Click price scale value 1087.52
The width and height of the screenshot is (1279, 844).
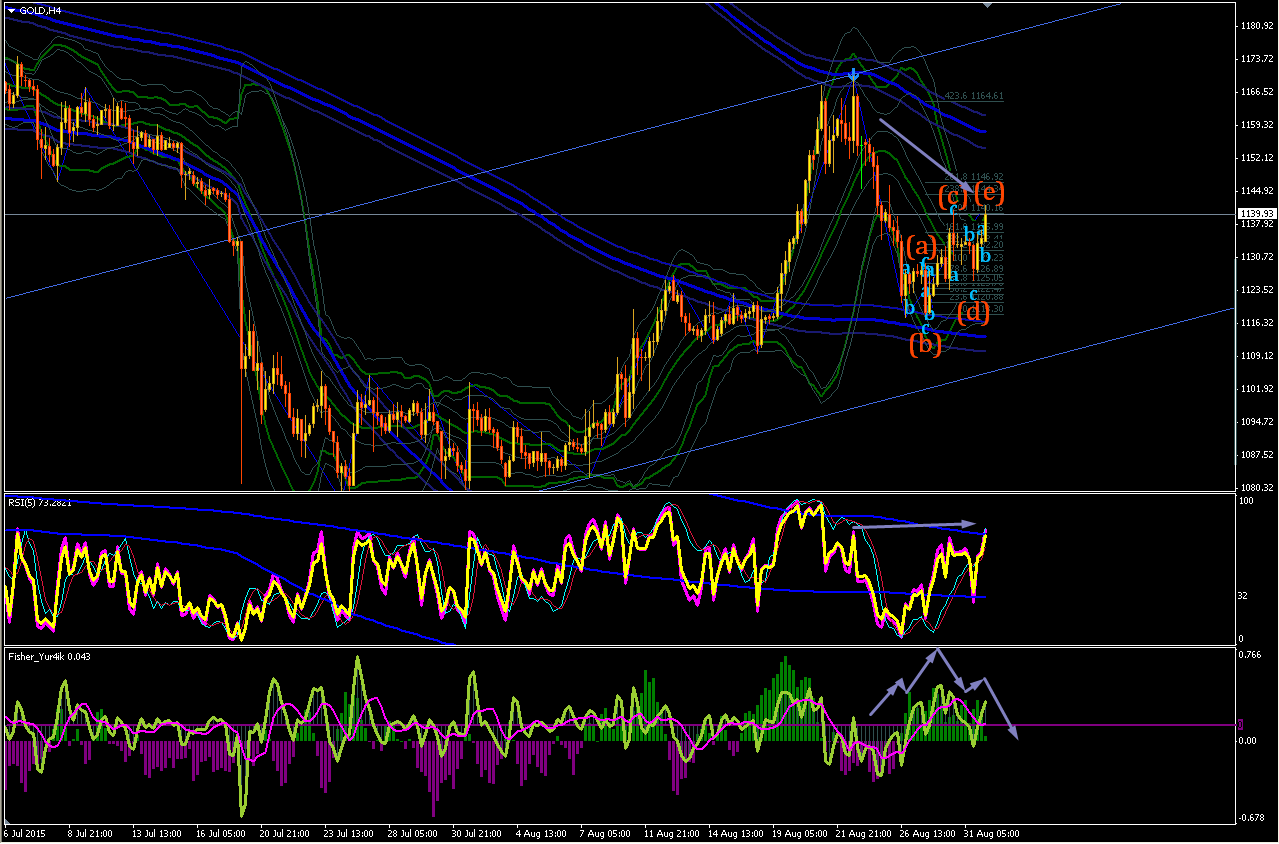point(1255,455)
